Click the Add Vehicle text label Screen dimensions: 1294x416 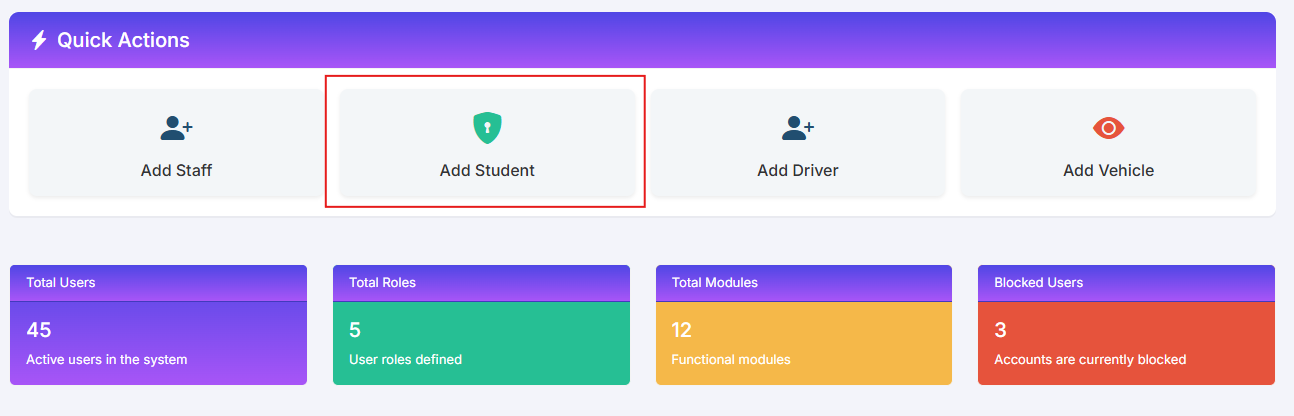coord(1109,171)
